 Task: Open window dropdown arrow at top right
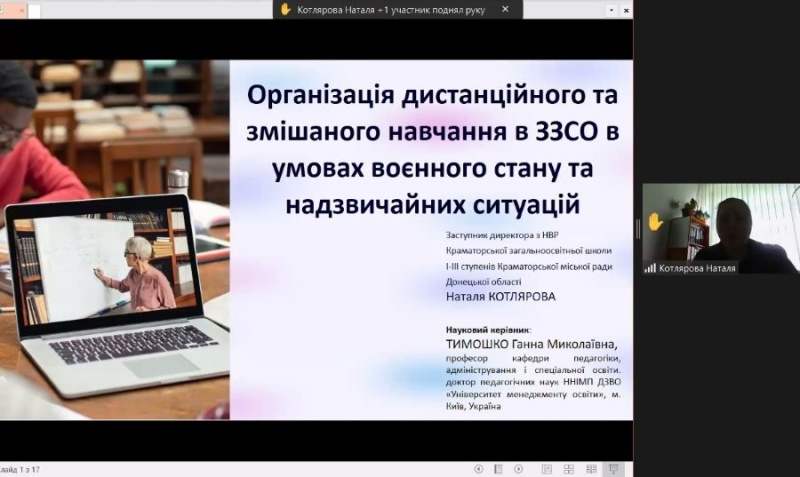point(611,10)
